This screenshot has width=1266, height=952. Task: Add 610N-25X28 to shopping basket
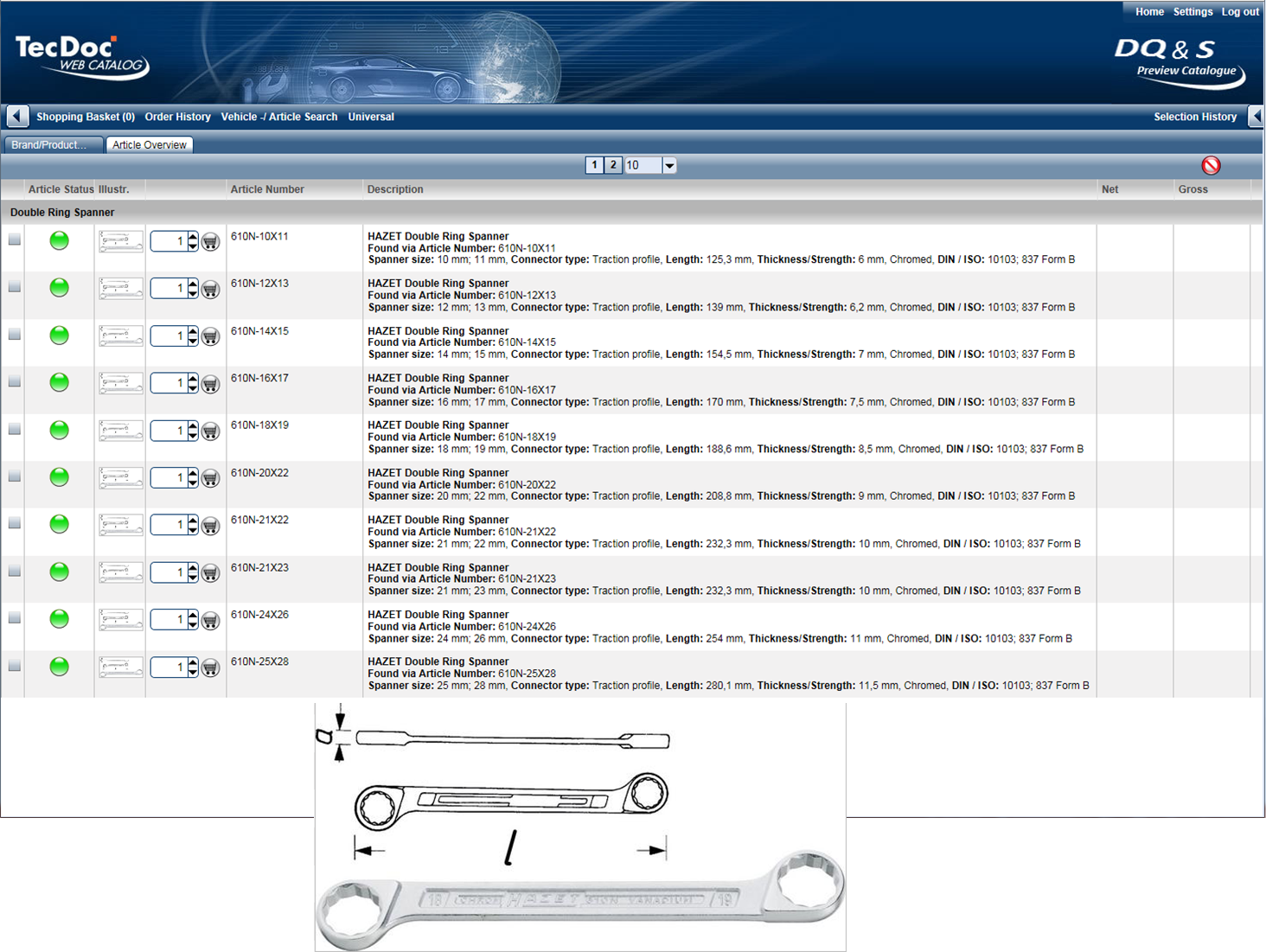[210, 668]
